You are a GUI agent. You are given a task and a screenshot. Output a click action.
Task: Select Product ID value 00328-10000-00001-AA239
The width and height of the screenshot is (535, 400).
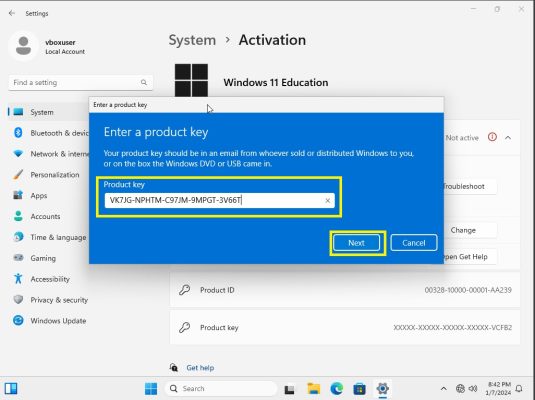click(468, 290)
